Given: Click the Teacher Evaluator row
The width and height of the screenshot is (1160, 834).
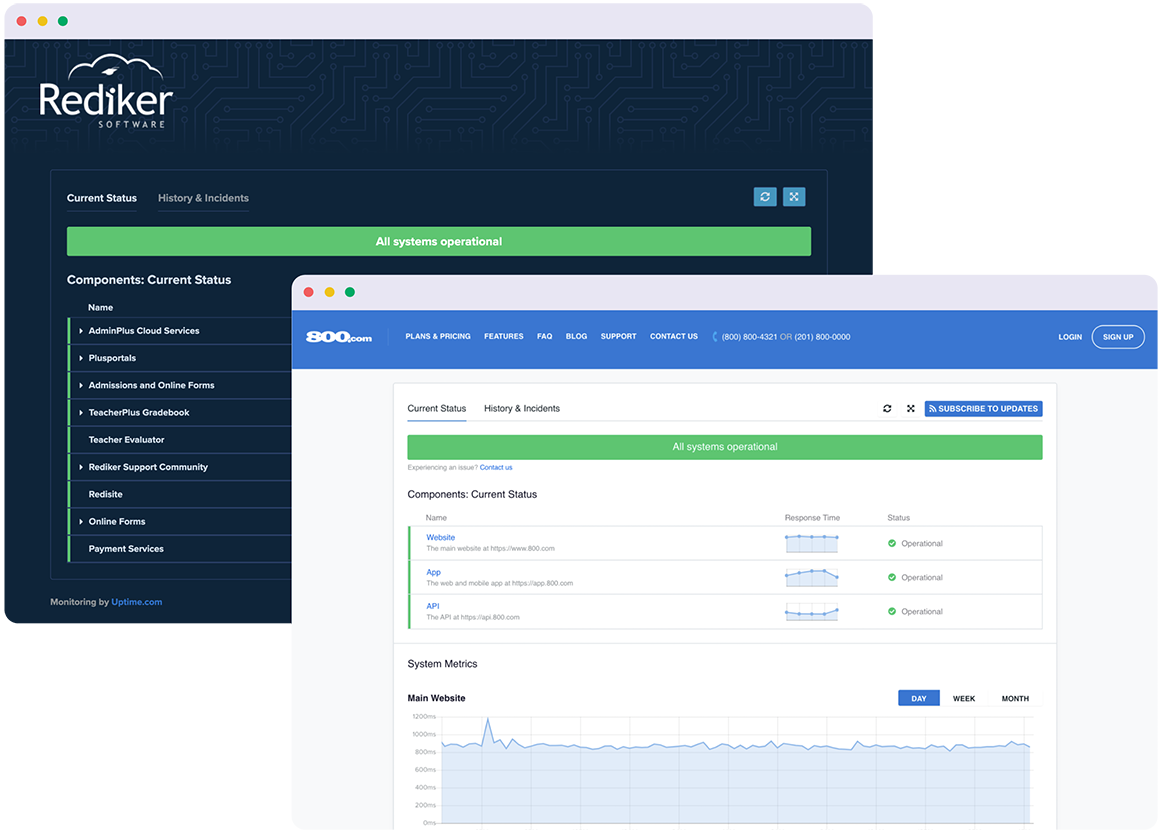Looking at the screenshot, I should 180,440.
